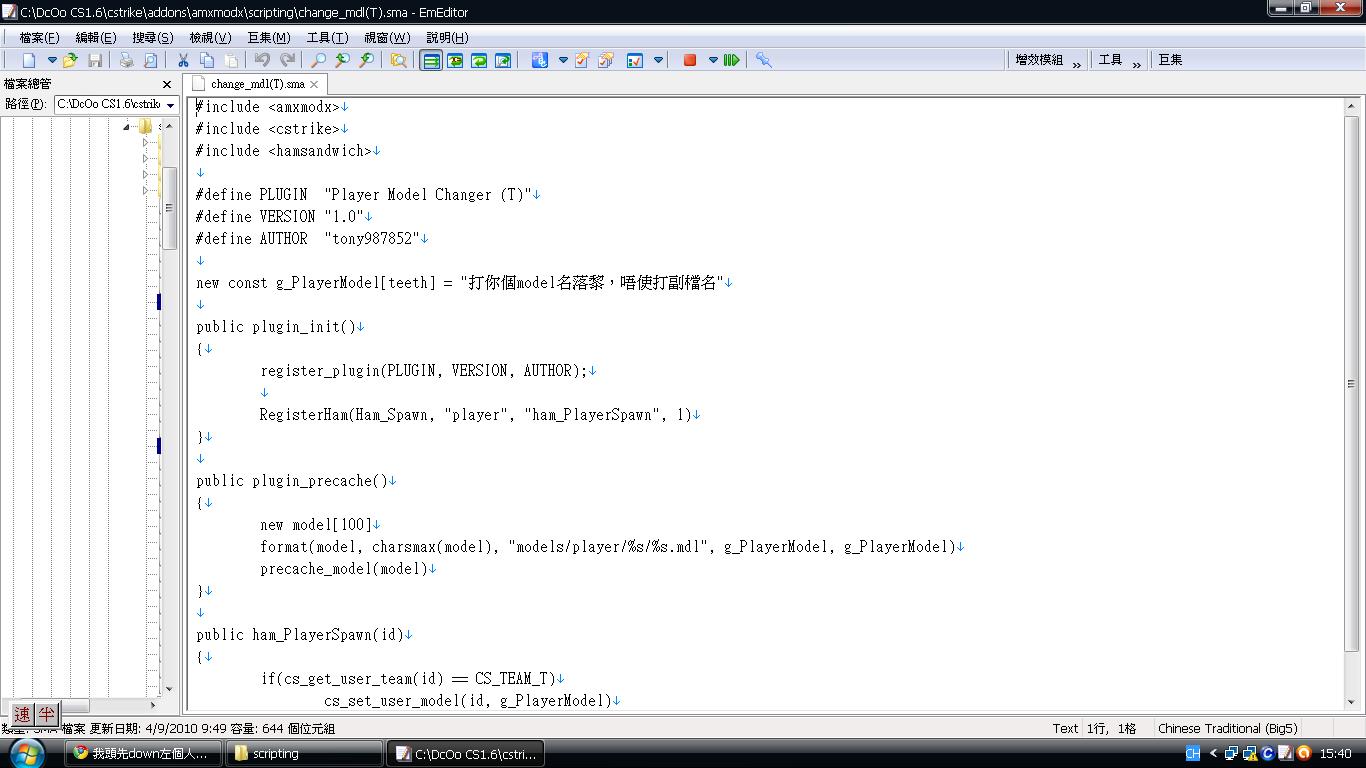Click the 工具 toolbar label
The image size is (1366, 768).
(x=1110, y=60)
